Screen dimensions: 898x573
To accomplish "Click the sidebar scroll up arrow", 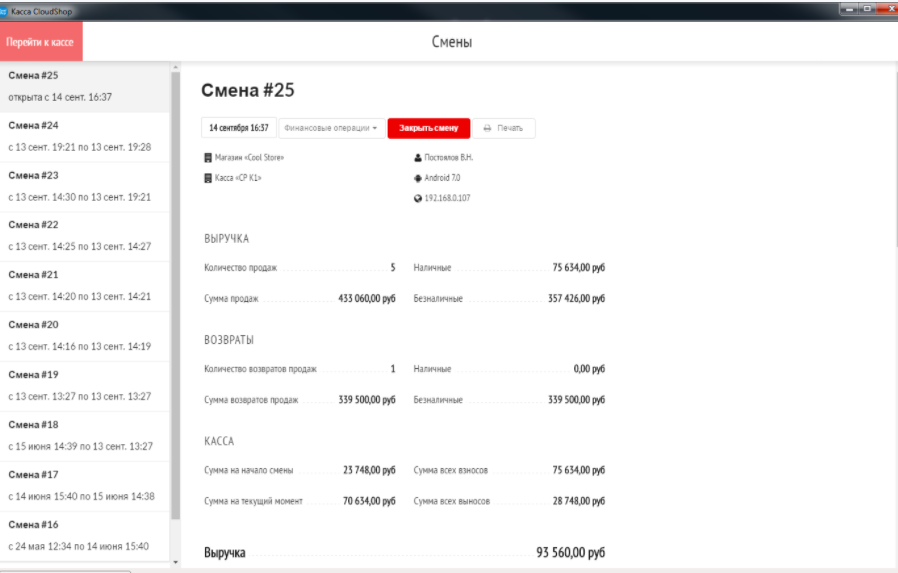I will click(175, 68).
